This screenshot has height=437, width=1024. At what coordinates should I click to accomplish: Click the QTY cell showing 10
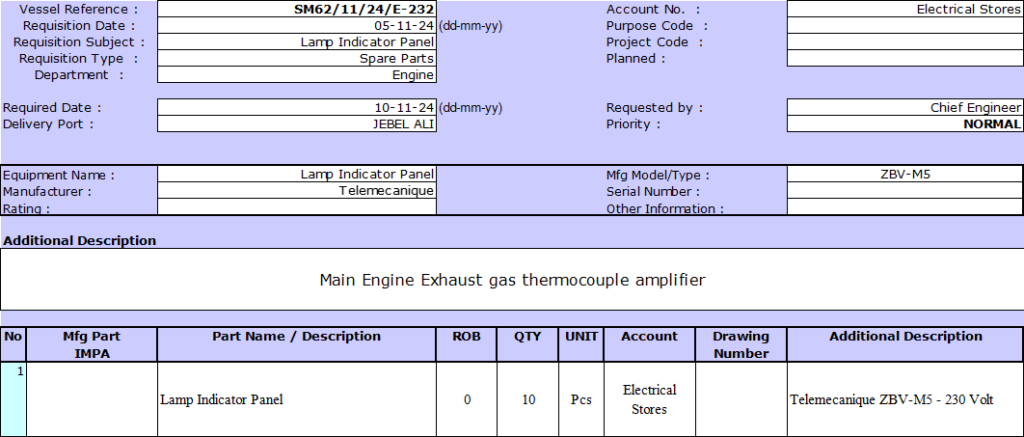[x=529, y=399]
